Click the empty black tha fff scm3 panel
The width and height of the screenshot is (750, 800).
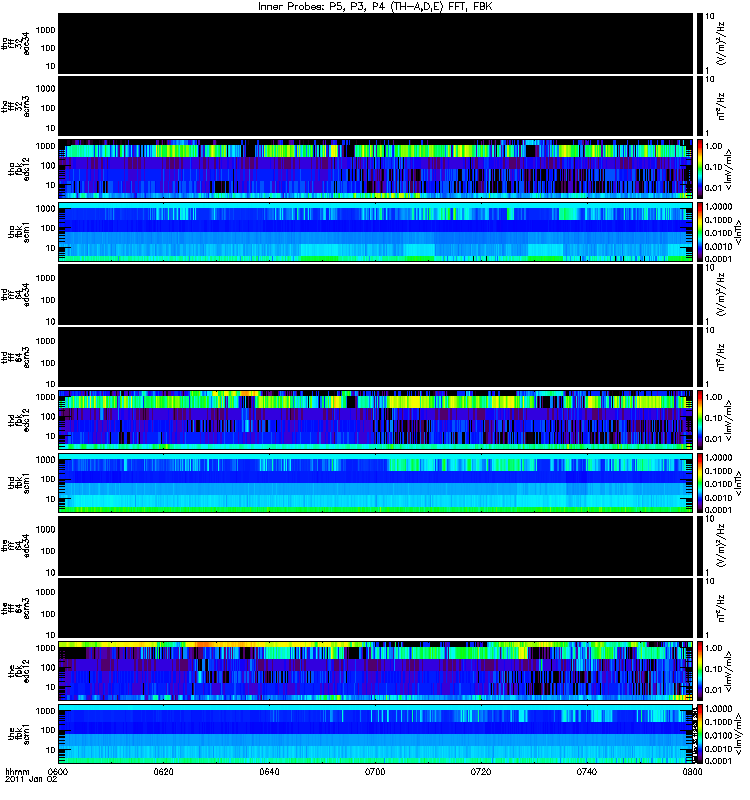coord(375,106)
